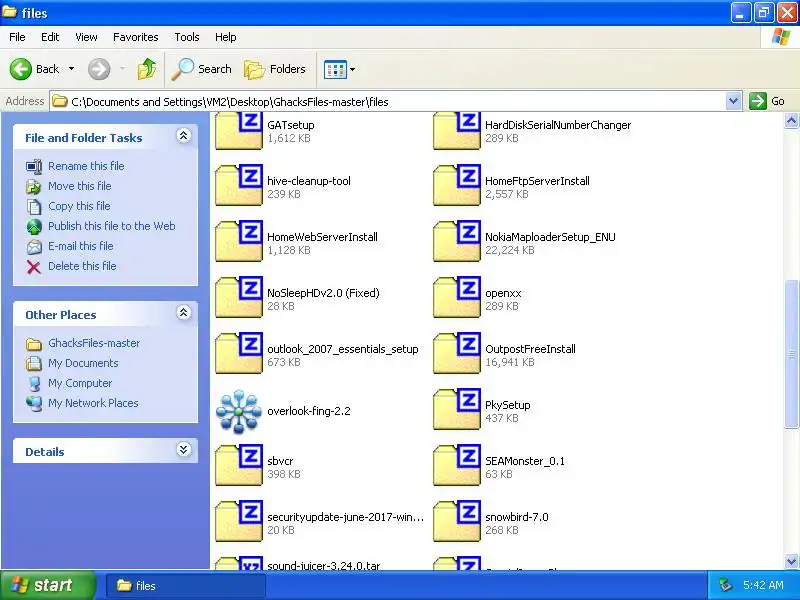This screenshot has height=600, width=800.
Task: Open the Tools menu
Action: click(187, 37)
